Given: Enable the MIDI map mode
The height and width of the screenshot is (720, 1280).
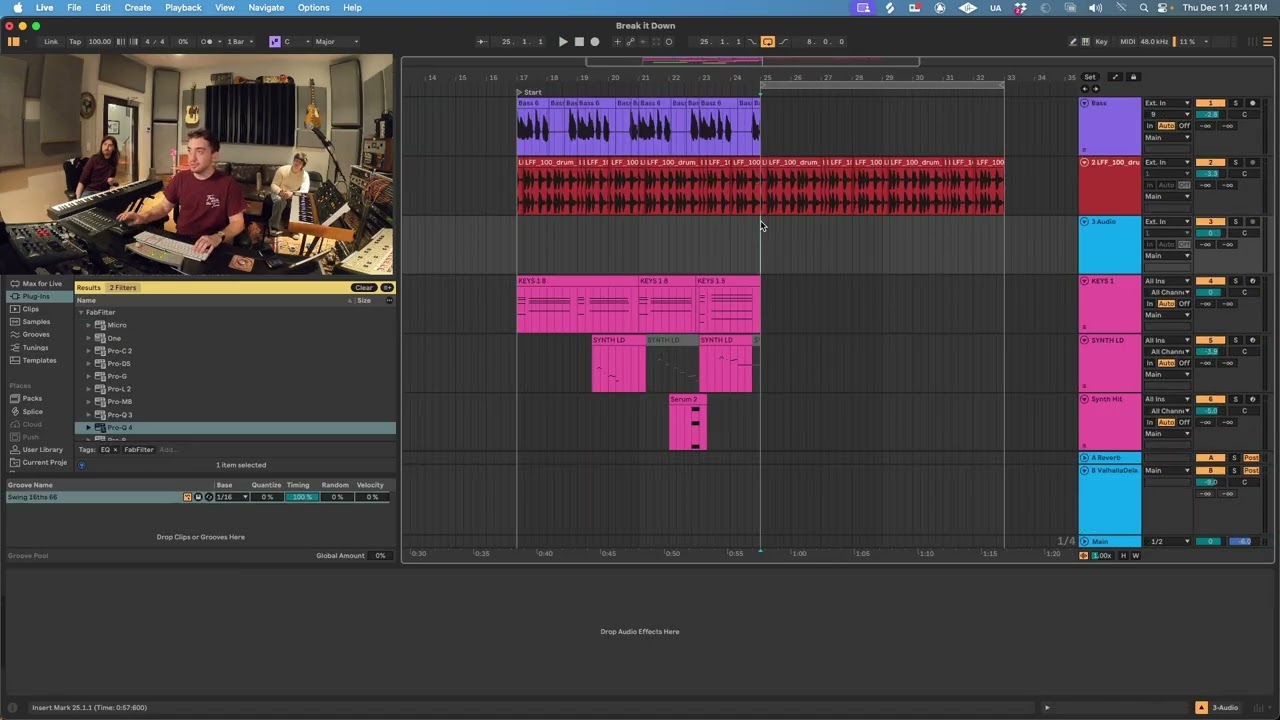Looking at the screenshot, I should [1128, 42].
